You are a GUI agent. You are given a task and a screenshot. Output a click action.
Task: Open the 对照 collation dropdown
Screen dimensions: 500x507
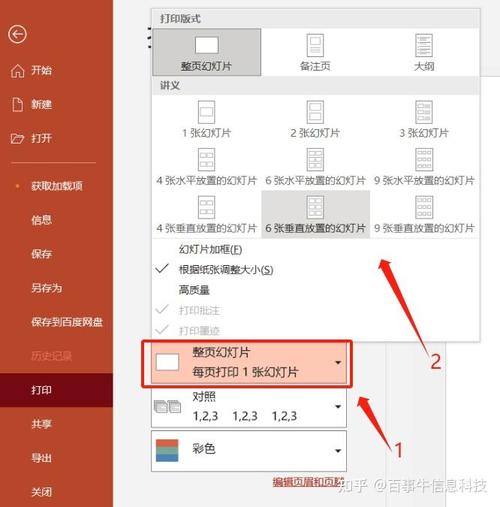249,407
